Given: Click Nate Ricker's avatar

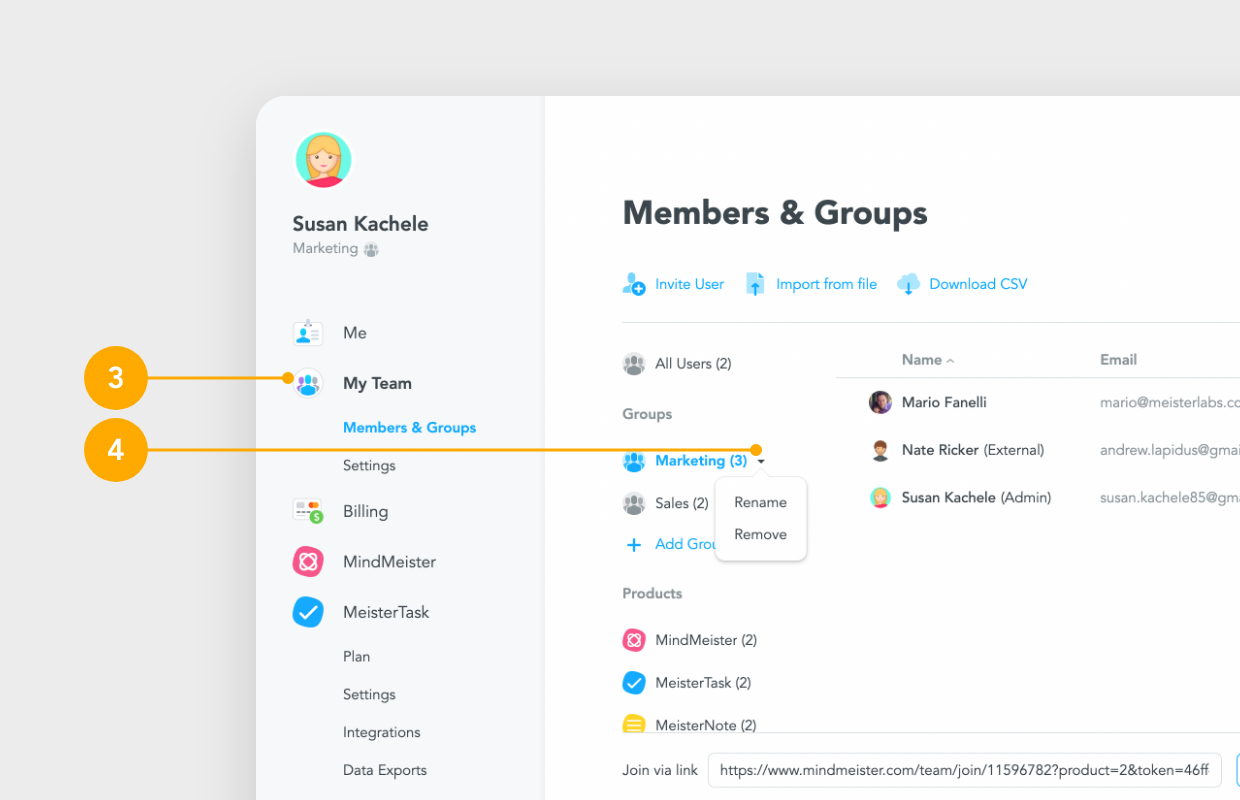Looking at the screenshot, I should [x=880, y=450].
